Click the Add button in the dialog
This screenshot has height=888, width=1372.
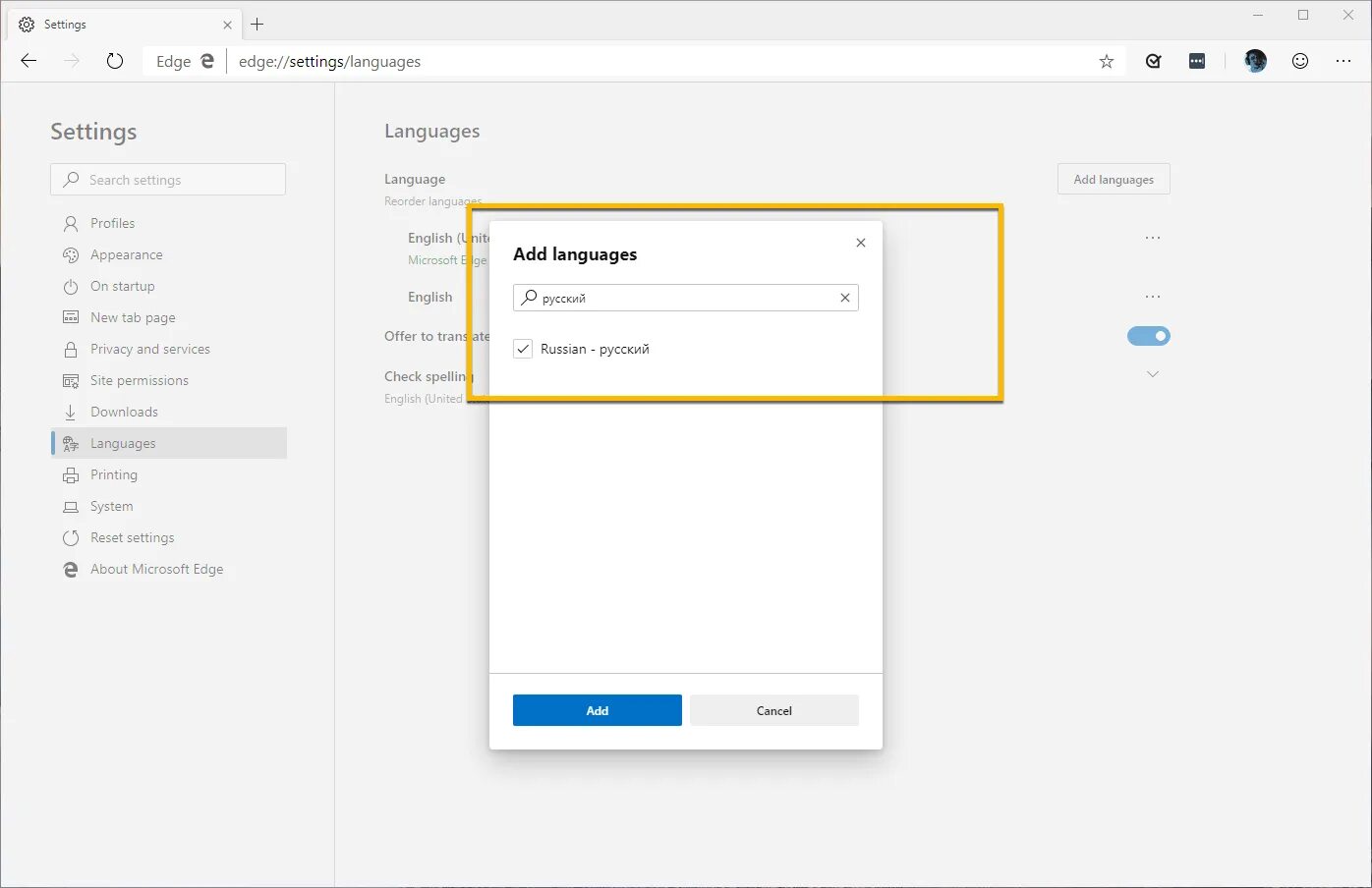pos(597,709)
